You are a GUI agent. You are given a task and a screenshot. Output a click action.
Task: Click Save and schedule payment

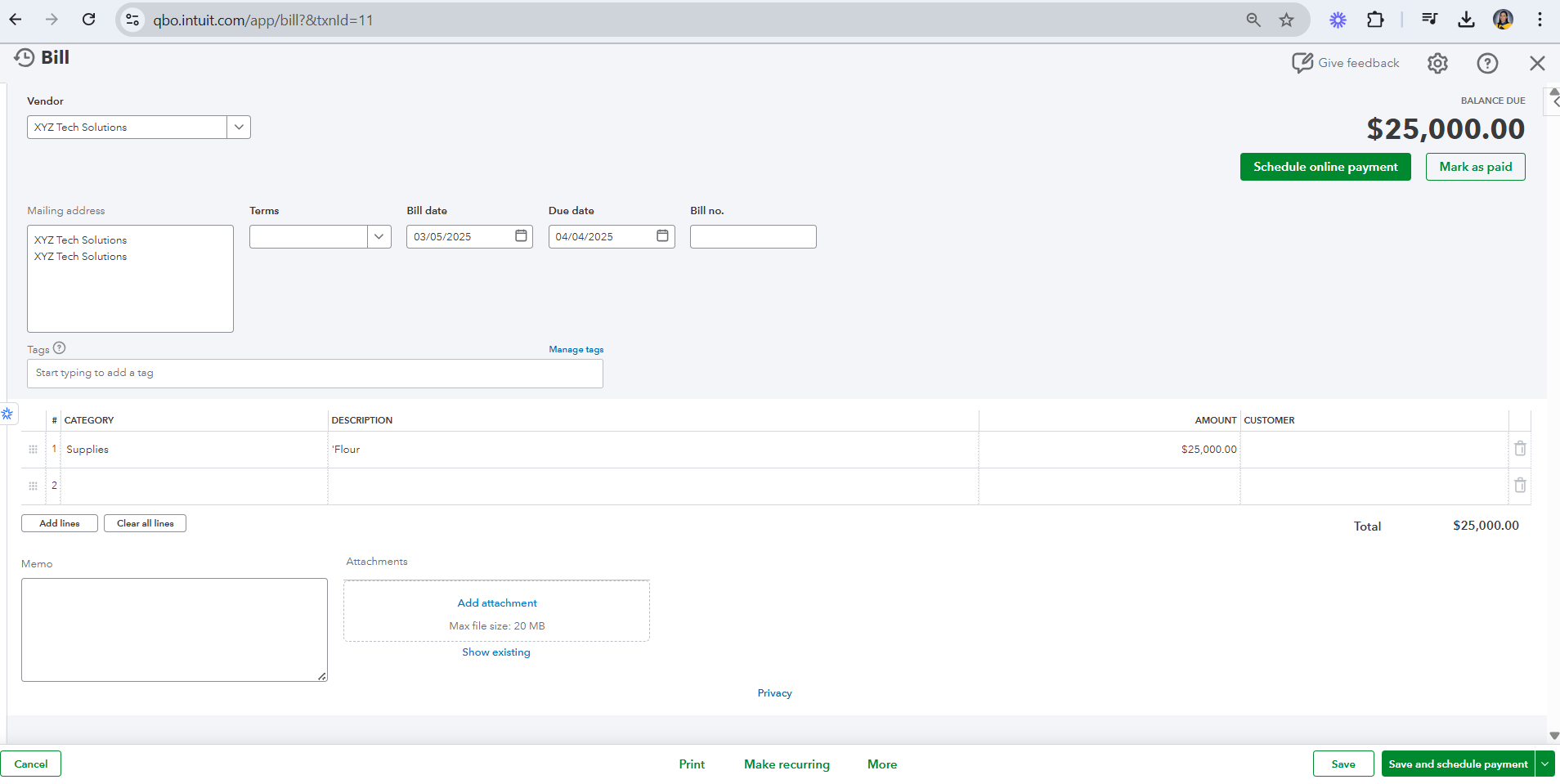[1458, 764]
